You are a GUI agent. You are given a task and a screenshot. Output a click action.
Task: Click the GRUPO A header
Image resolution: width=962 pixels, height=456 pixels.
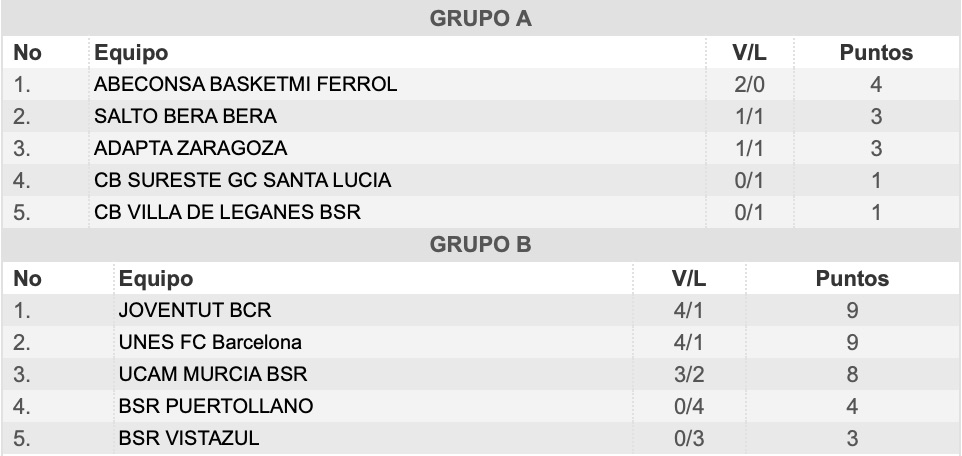pyautogui.click(x=480, y=18)
